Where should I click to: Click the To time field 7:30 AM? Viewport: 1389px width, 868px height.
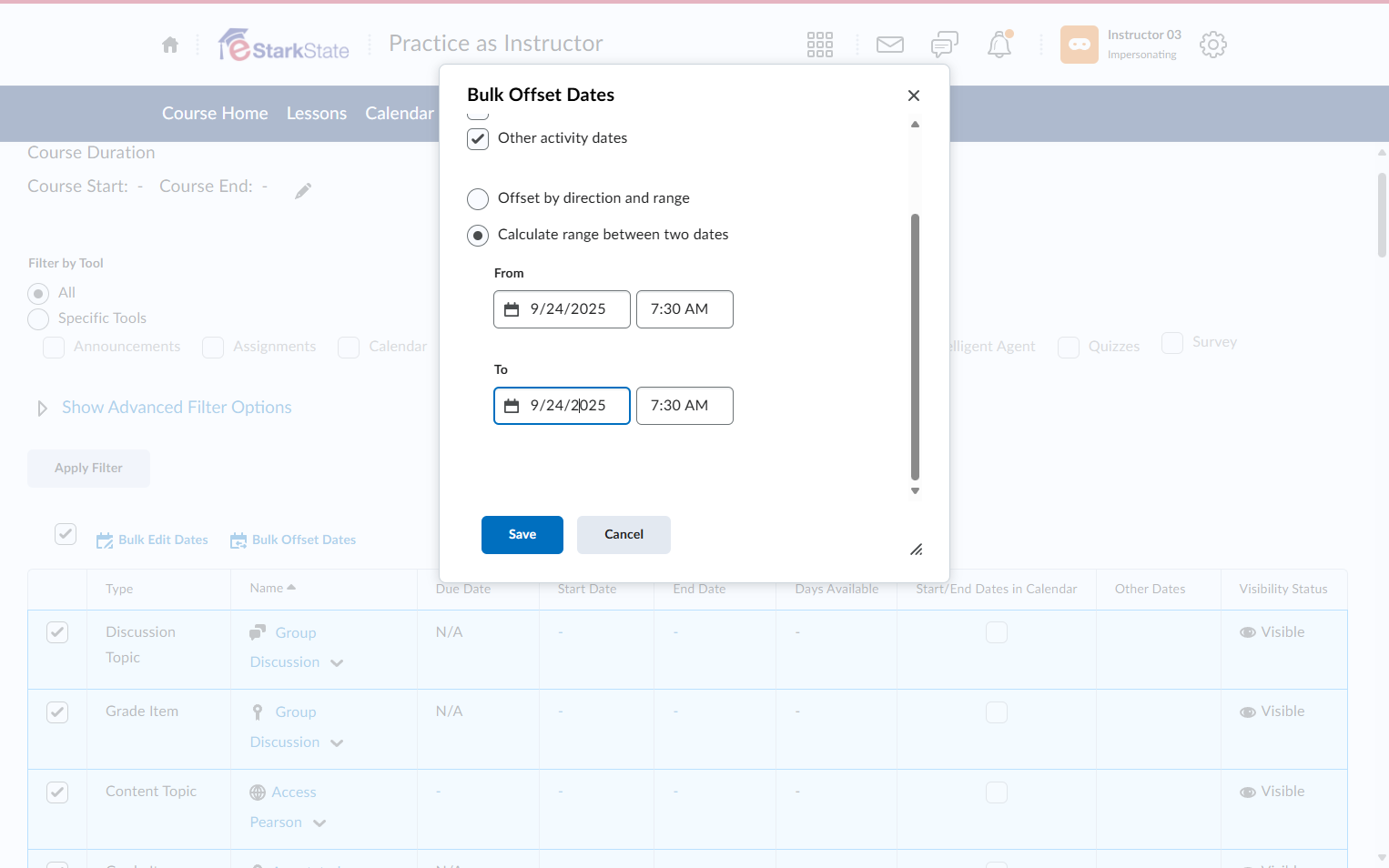684,406
